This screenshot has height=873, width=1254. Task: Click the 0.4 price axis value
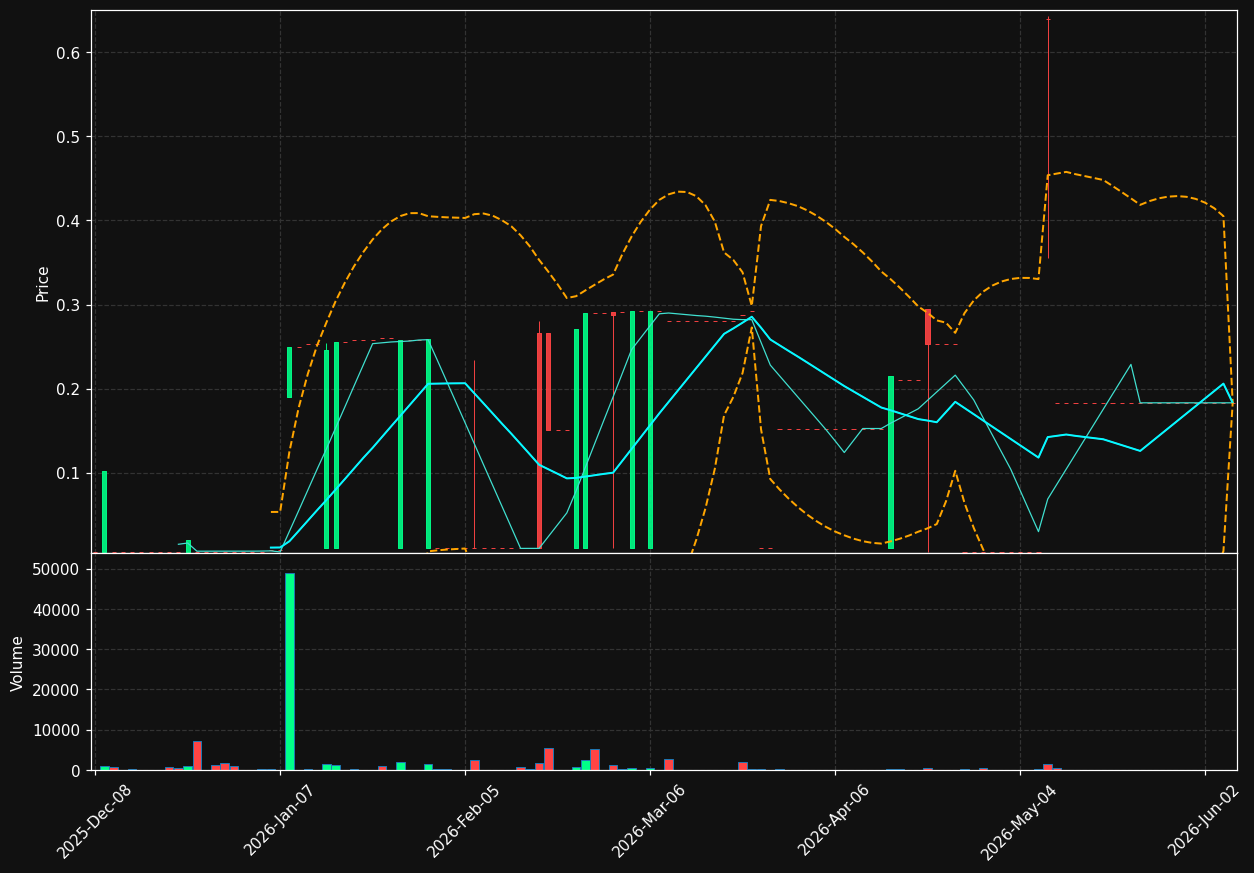pos(68,221)
